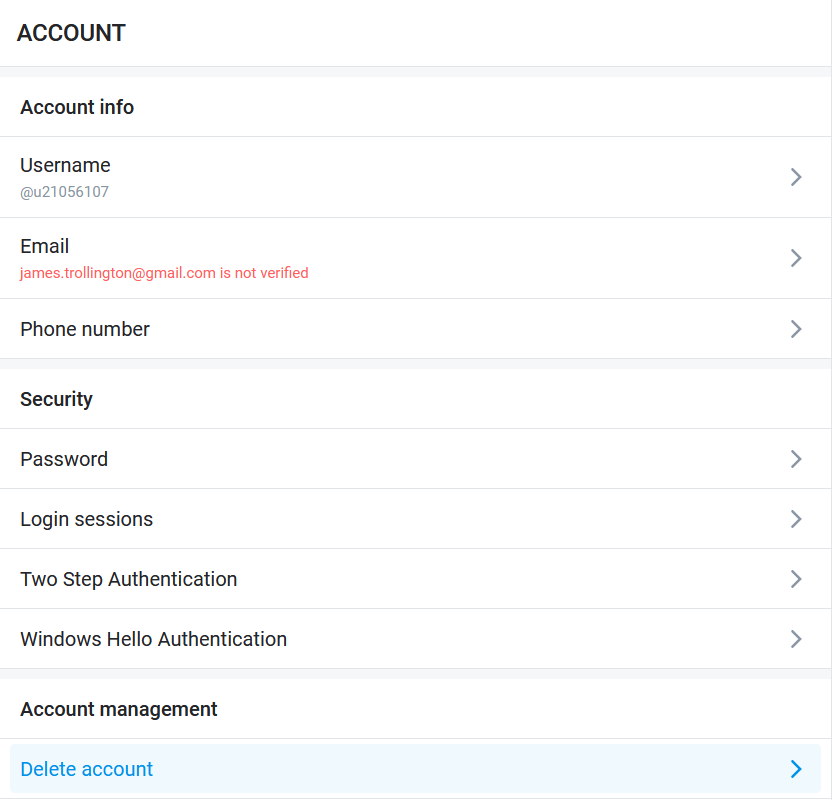Click Delete account link
Screen dimensions: 832x800
point(87,769)
